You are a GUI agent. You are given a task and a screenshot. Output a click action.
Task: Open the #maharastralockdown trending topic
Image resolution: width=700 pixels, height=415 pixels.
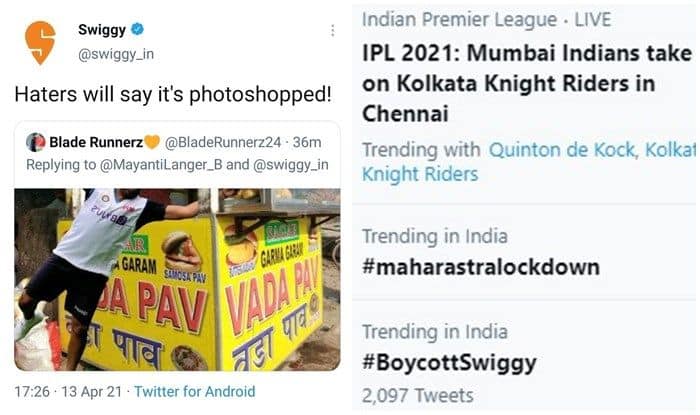pyautogui.click(x=481, y=267)
